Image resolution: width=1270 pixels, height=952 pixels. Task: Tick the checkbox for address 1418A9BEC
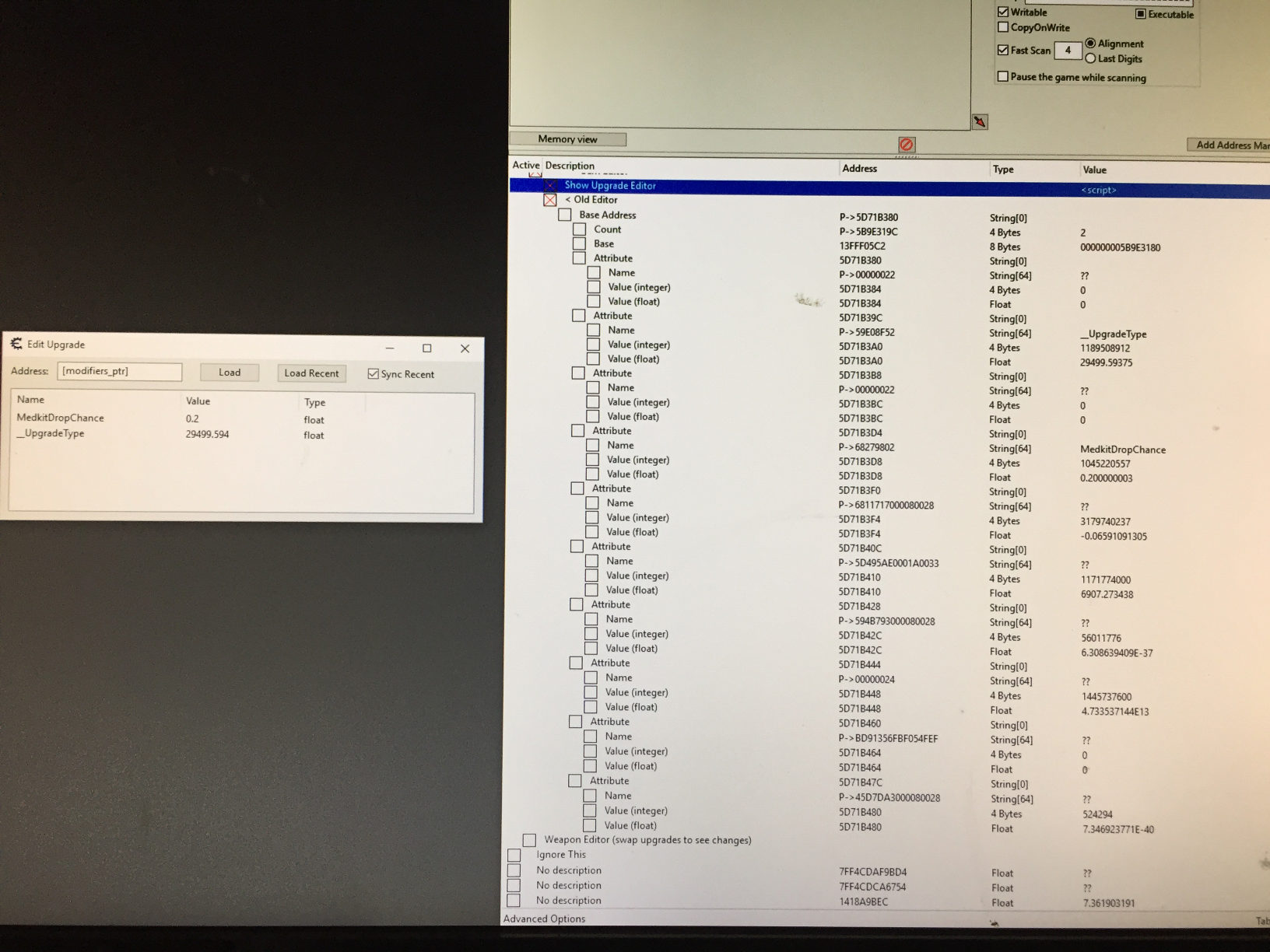click(514, 901)
